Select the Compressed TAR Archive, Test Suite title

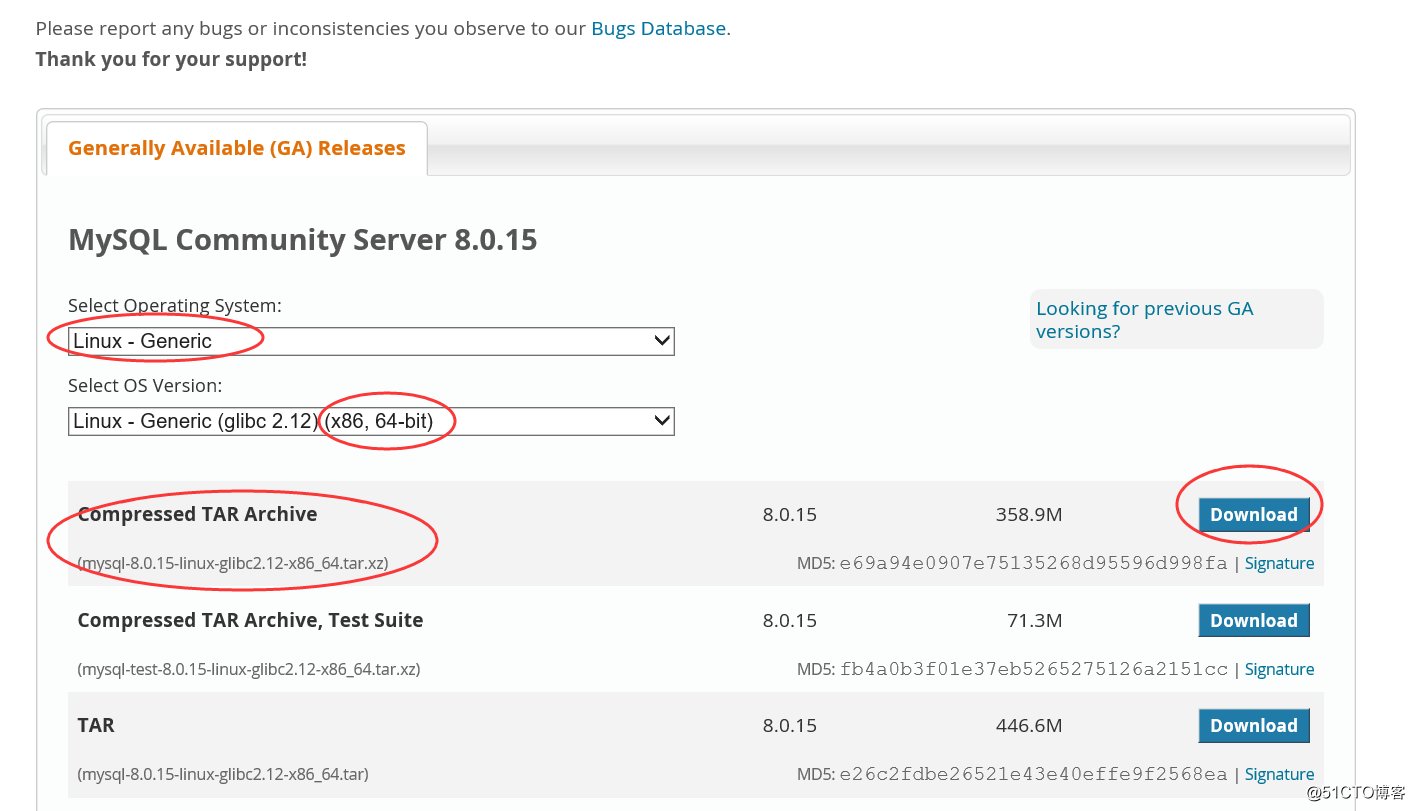(x=250, y=620)
